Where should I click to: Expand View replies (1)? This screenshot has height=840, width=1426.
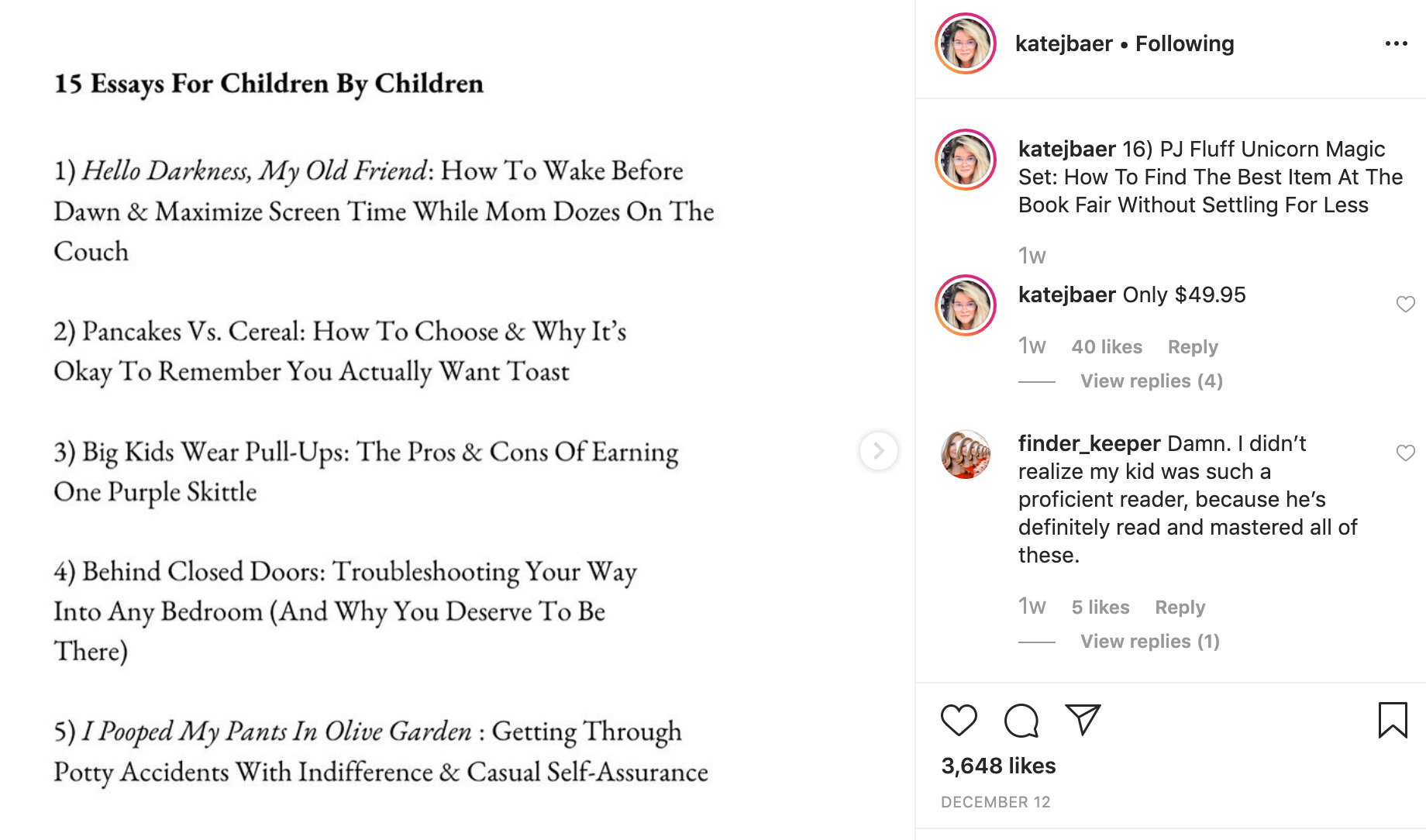(x=1149, y=642)
